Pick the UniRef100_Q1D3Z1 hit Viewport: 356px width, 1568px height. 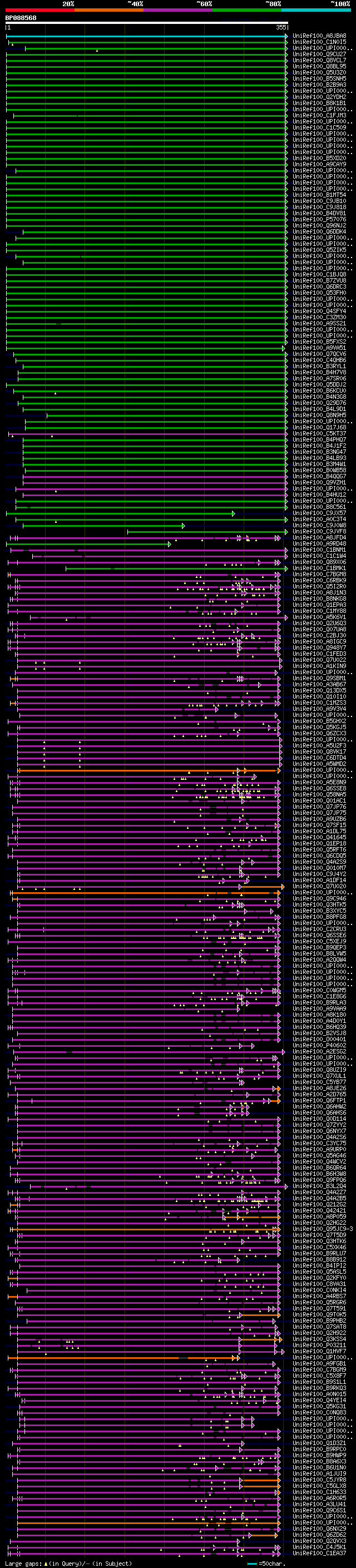click(x=319, y=1443)
